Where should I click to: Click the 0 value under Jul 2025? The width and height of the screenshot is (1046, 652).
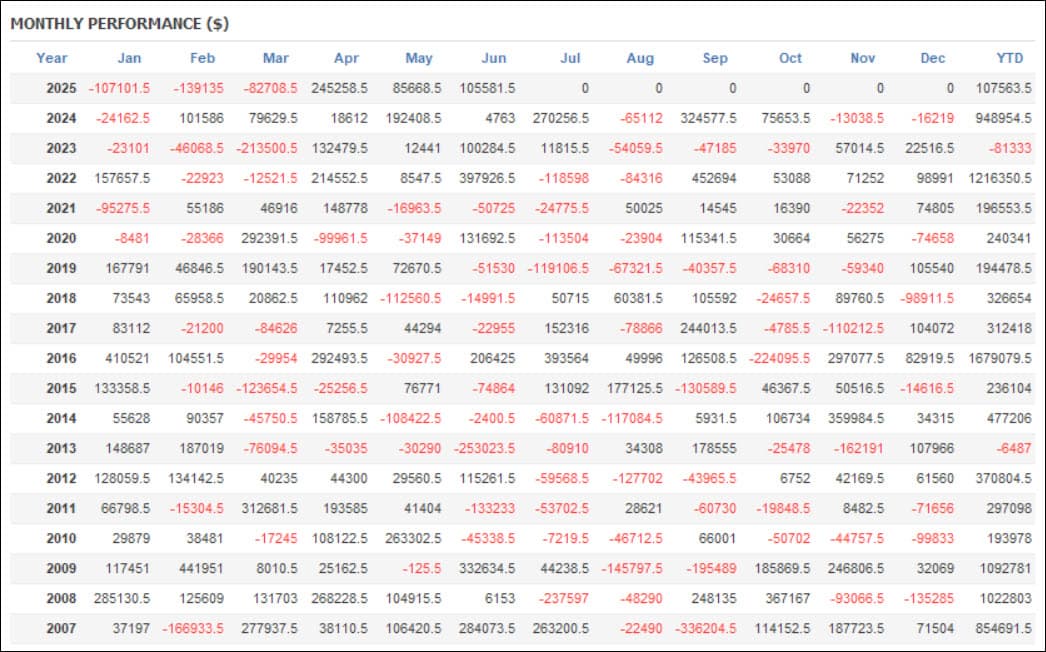click(585, 88)
